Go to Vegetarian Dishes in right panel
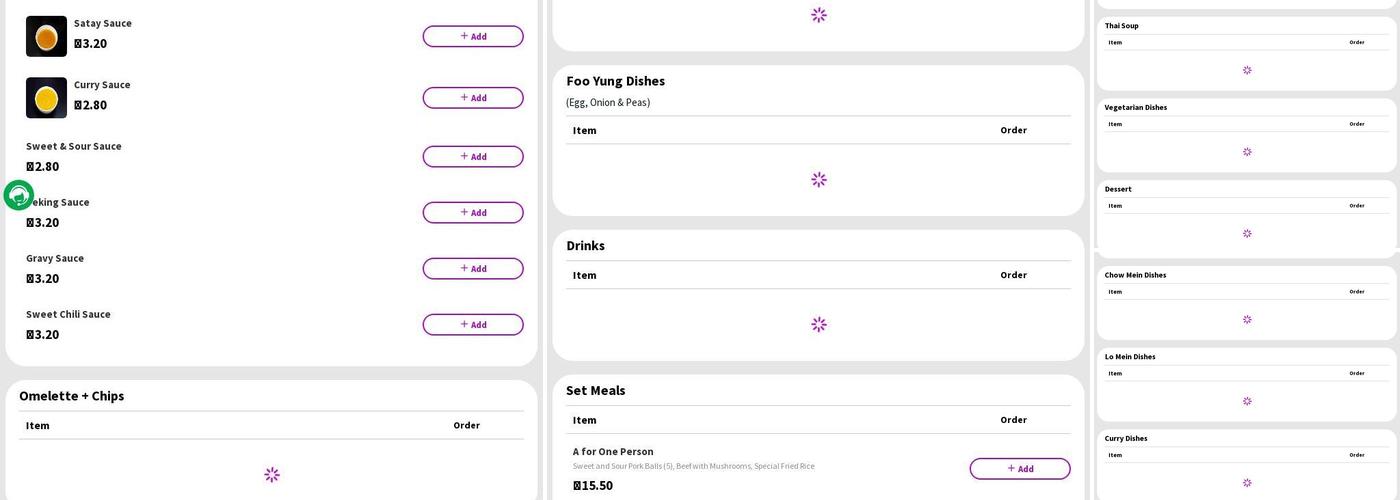Screen dimensions: 1400x500 [1135, 107]
